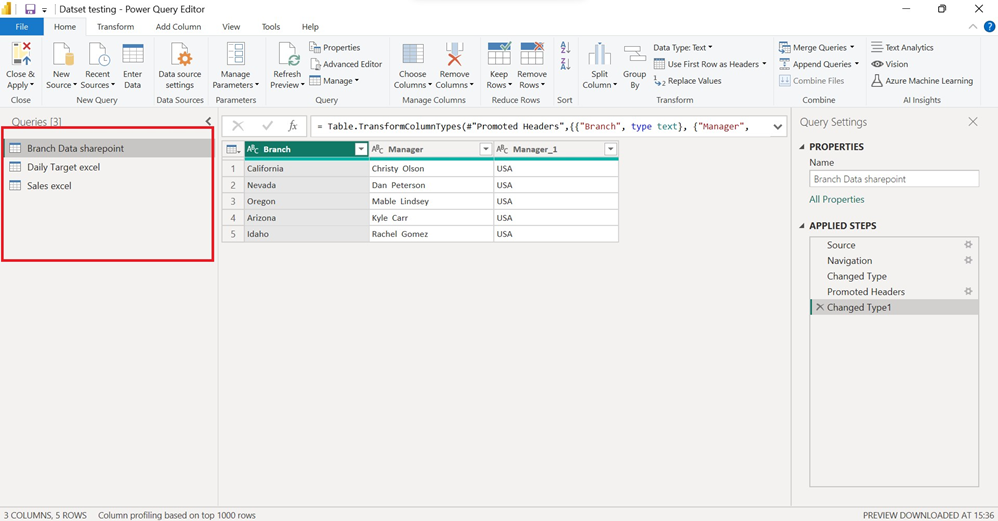998x521 pixels.
Task: Select the Oregon cell
Action: pyautogui.click(x=306, y=201)
